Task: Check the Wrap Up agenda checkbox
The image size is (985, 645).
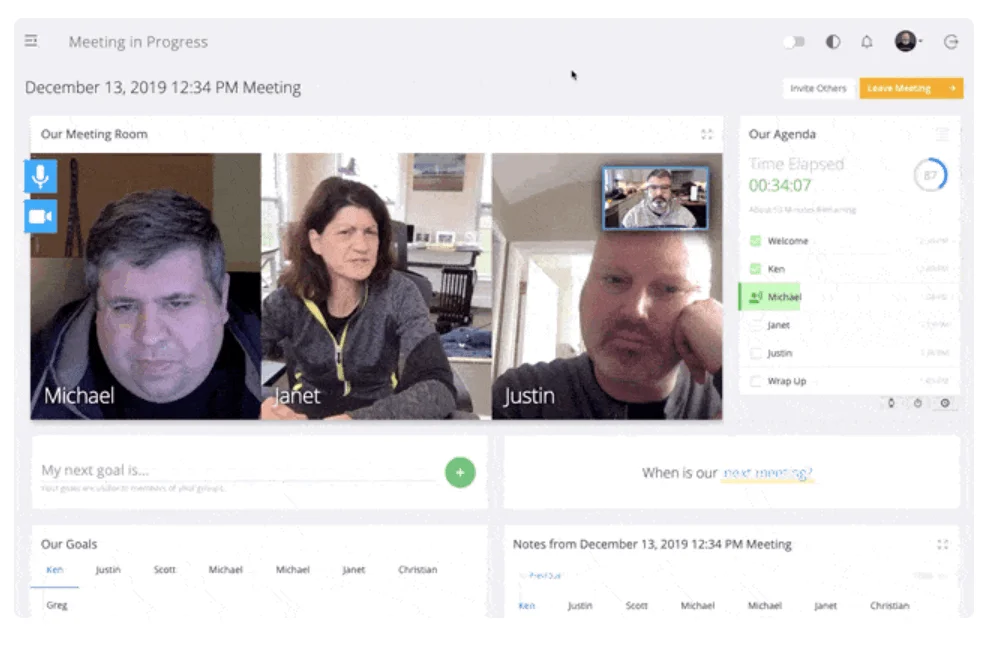Action: click(x=756, y=381)
